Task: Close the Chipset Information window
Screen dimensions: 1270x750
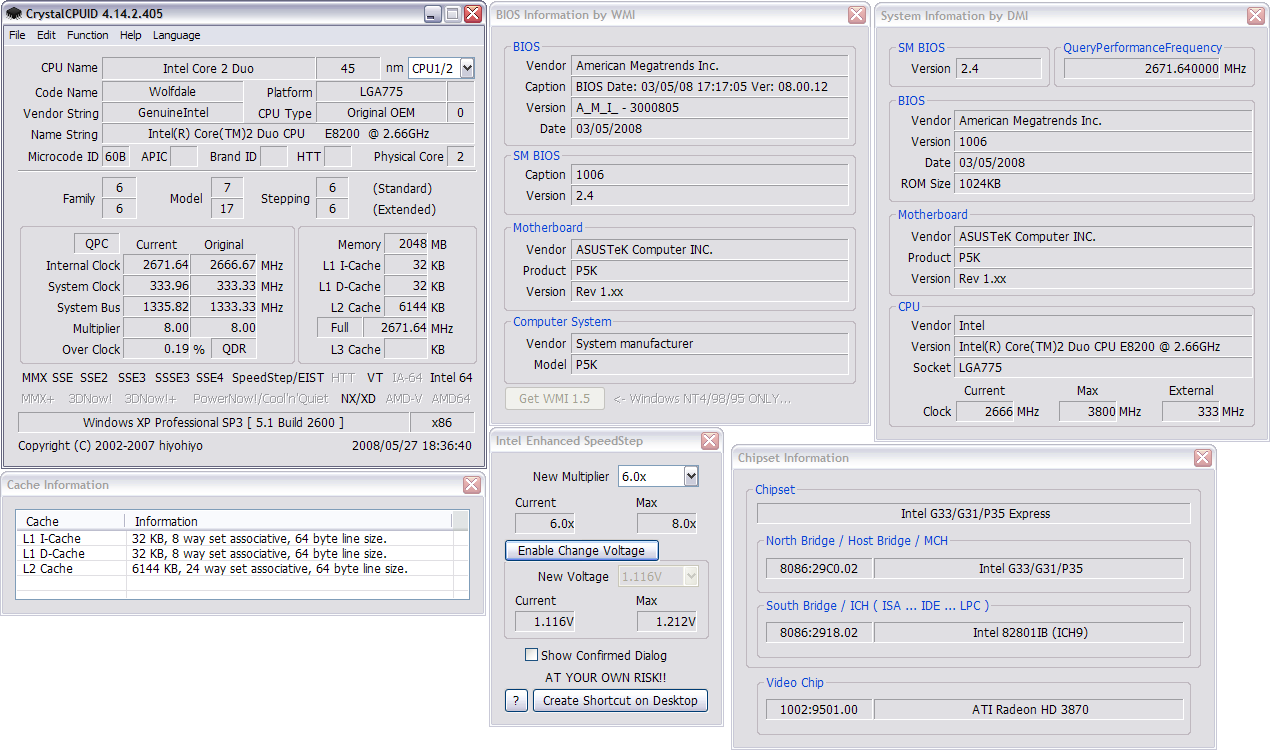Action: (x=1203, y=458)
